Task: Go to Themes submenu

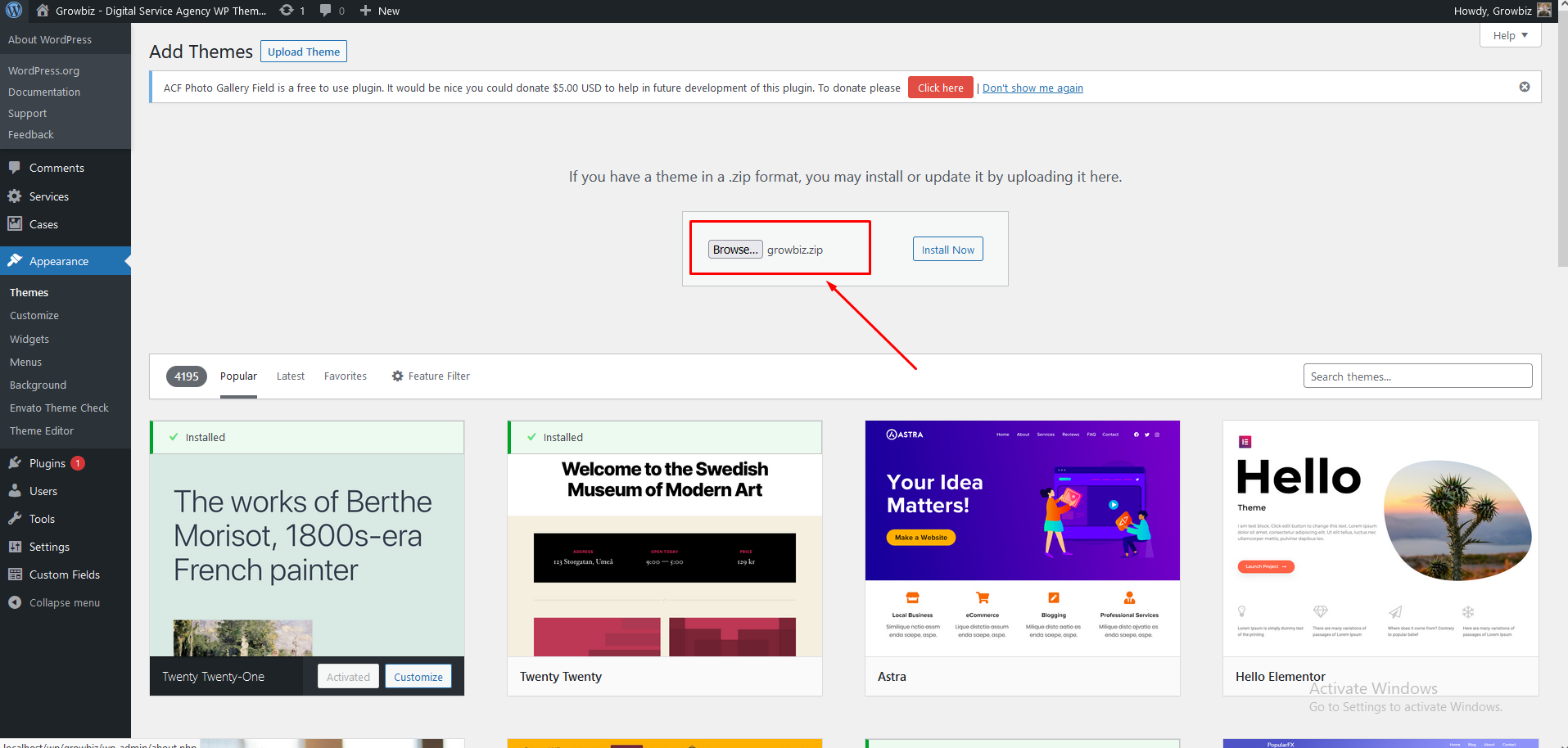Action: (29, 293)
